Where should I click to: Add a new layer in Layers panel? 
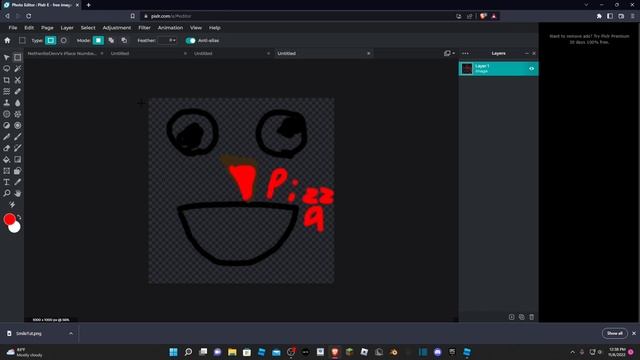[x=511, y=317]
